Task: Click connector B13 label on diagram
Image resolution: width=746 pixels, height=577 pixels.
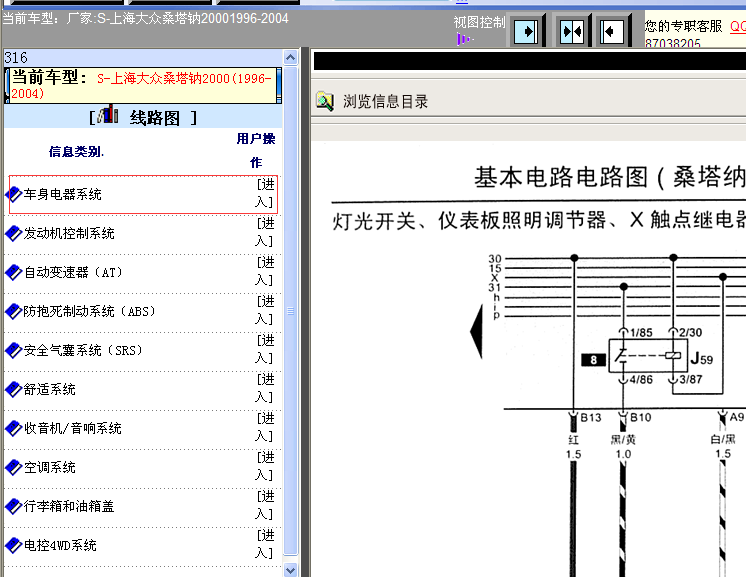Action: tap(591, 418)
